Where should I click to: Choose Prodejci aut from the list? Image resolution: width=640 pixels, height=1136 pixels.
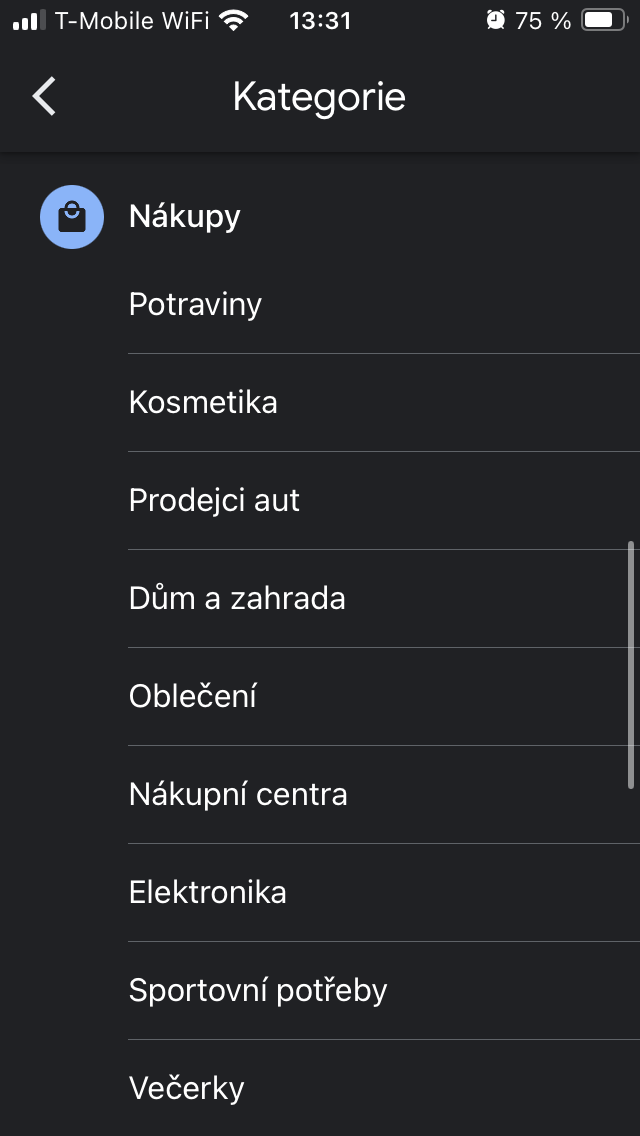click(x=214, y=500)
